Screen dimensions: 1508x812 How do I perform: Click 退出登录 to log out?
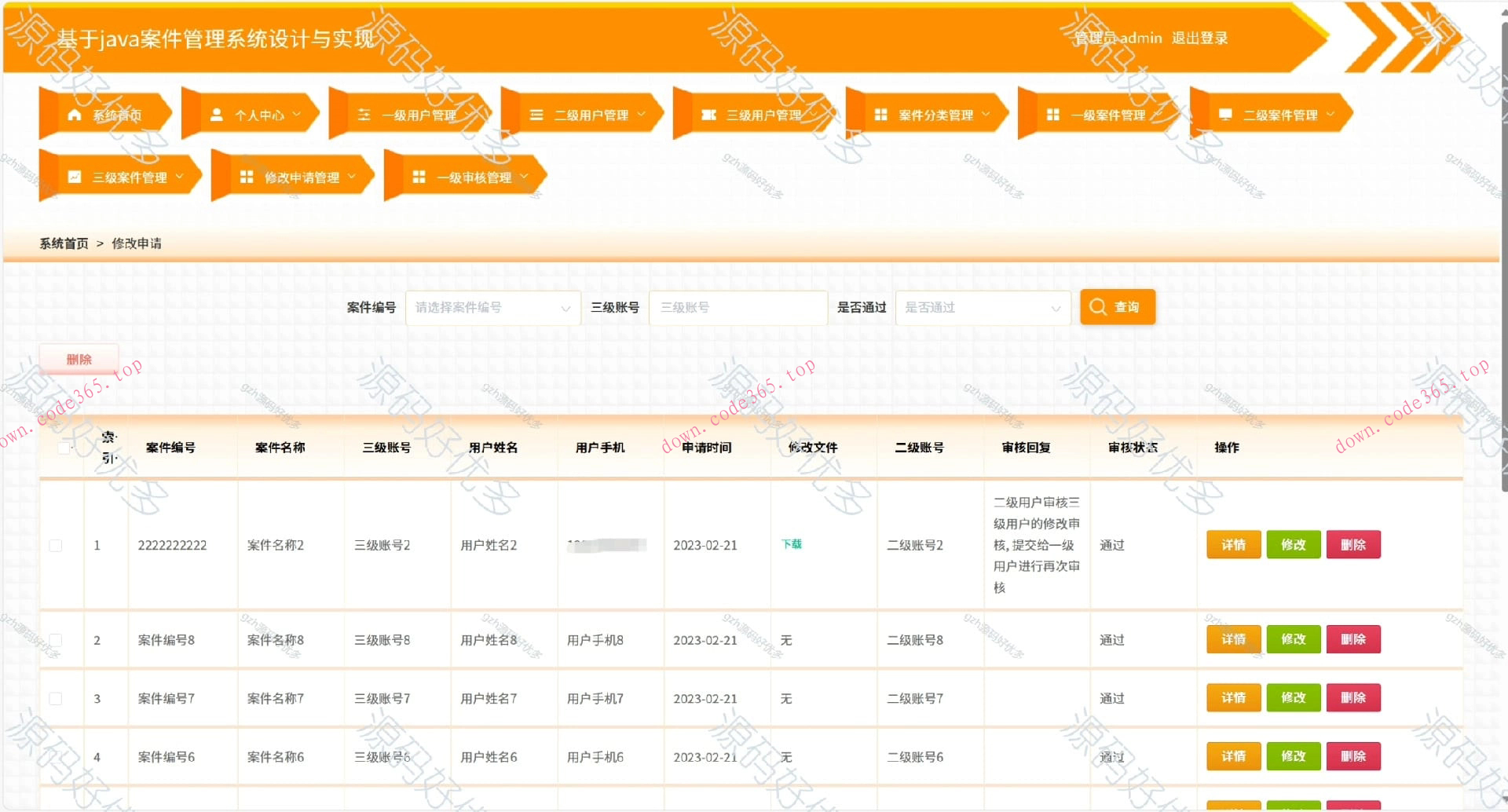(1199, 38)
